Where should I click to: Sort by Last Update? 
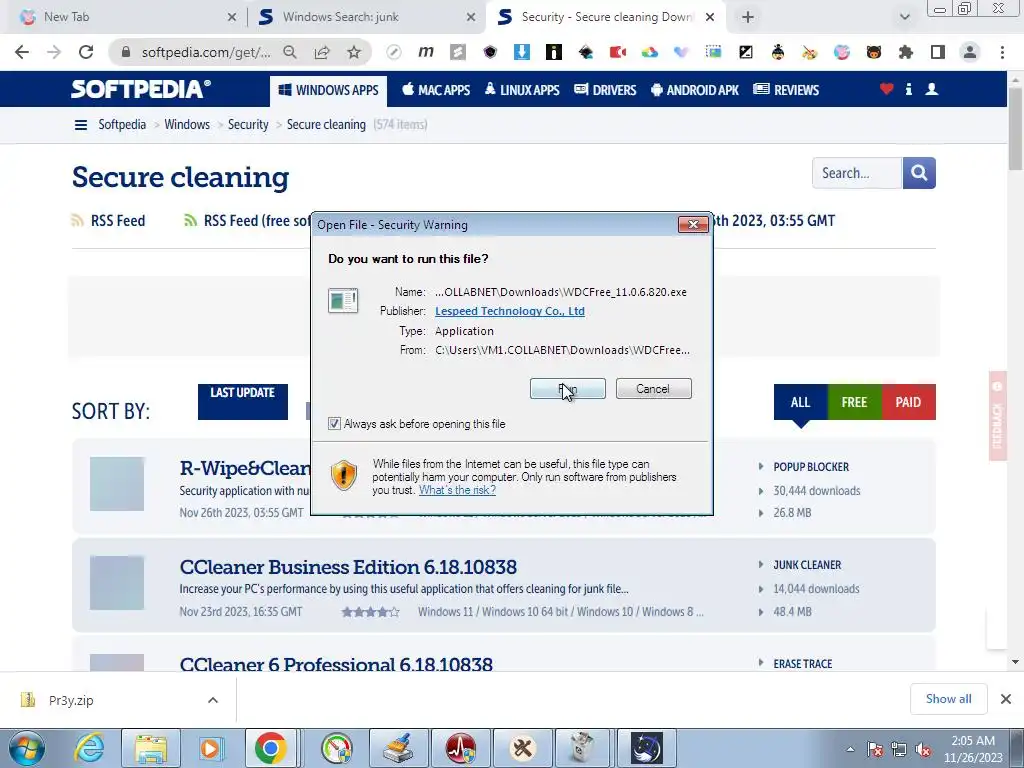(242, 402)
